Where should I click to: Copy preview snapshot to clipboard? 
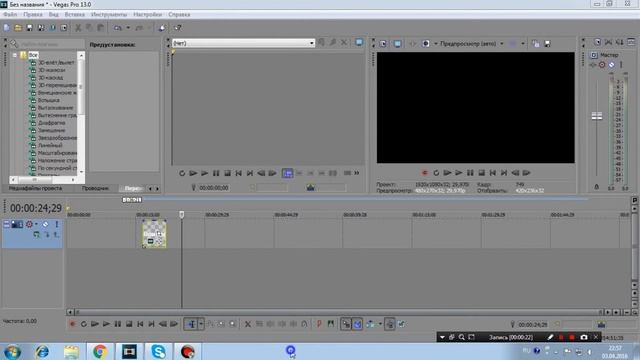pyautogui.click(x=536, y=44)
